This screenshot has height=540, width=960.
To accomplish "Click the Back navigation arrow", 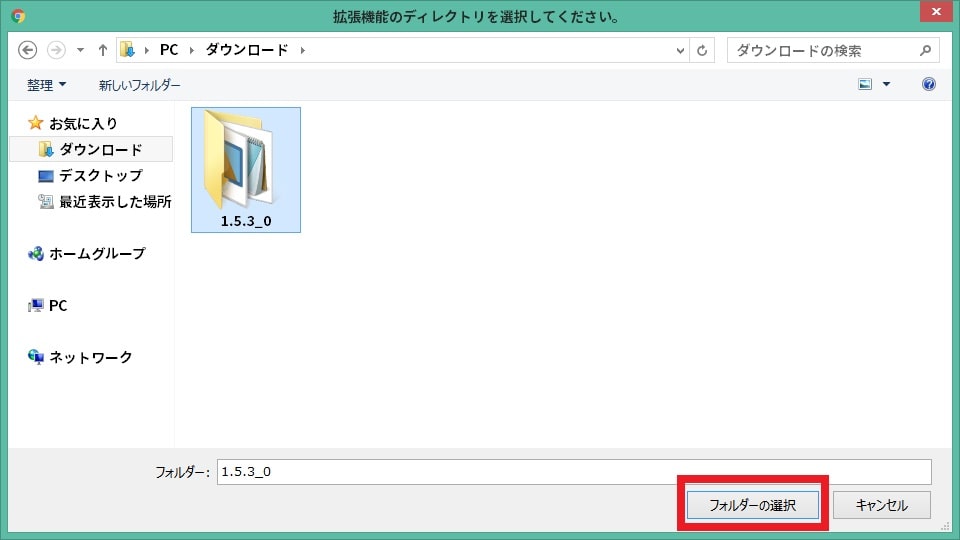I will [x=27, y=50].
